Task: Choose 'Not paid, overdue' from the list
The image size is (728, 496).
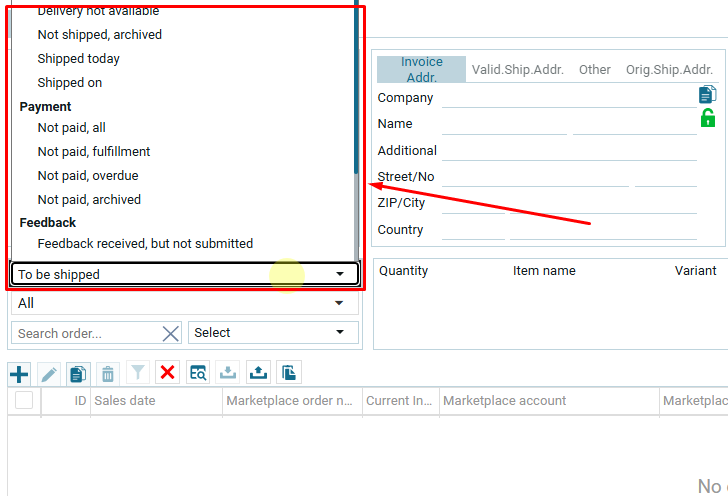Action: [x=88, y=176]
